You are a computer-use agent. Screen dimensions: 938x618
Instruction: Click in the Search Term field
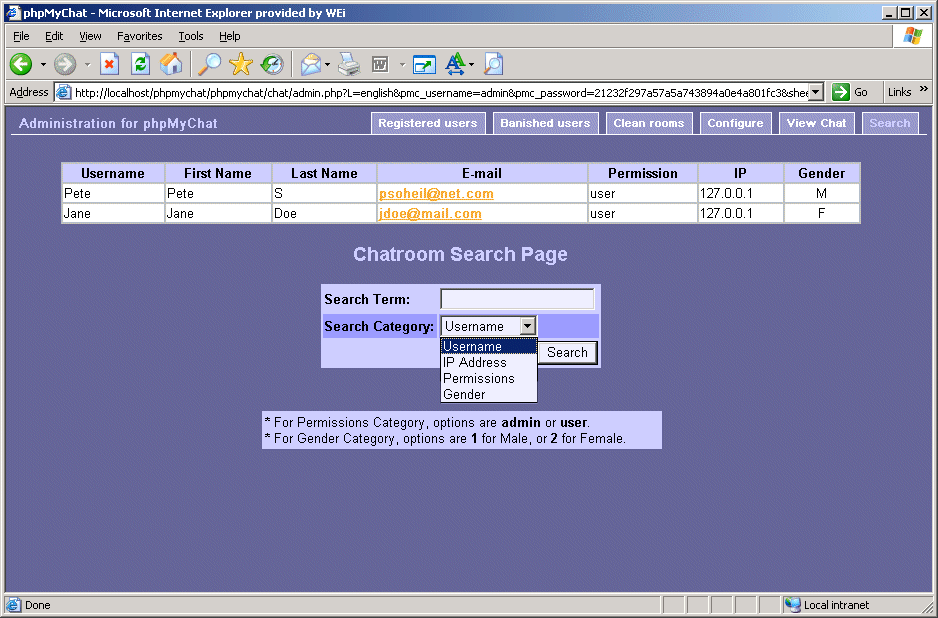point(517,299)
